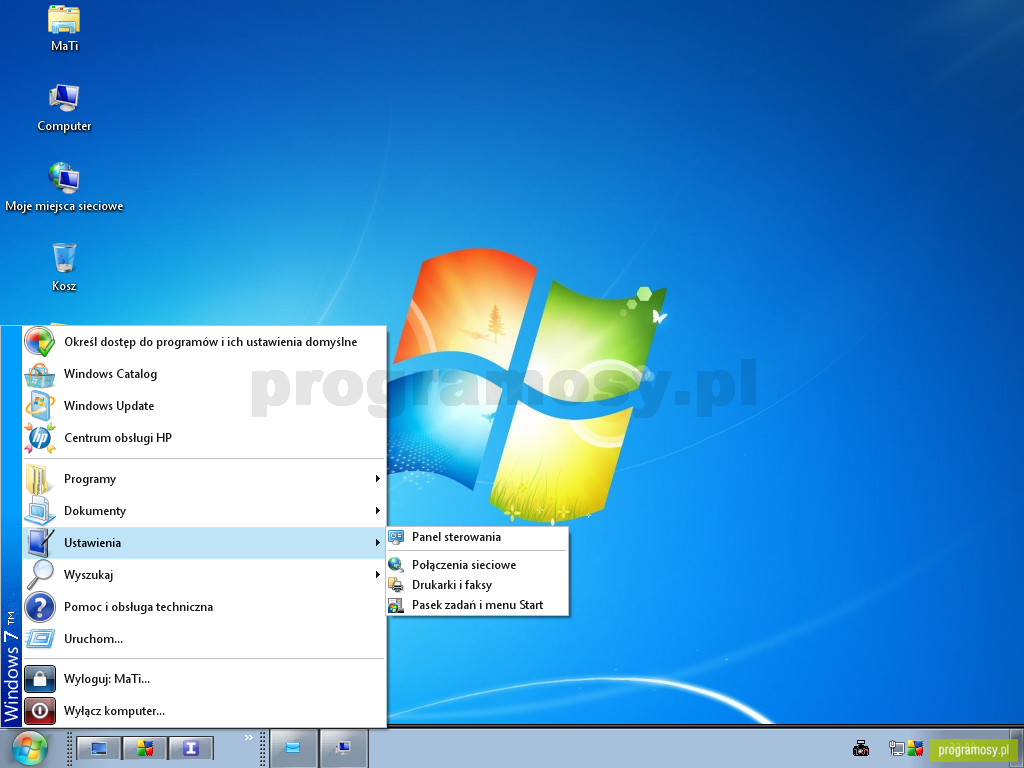Select the Ustawienia menu item
This screenshot has height=768, width=1024.
[x=204, y=543]
